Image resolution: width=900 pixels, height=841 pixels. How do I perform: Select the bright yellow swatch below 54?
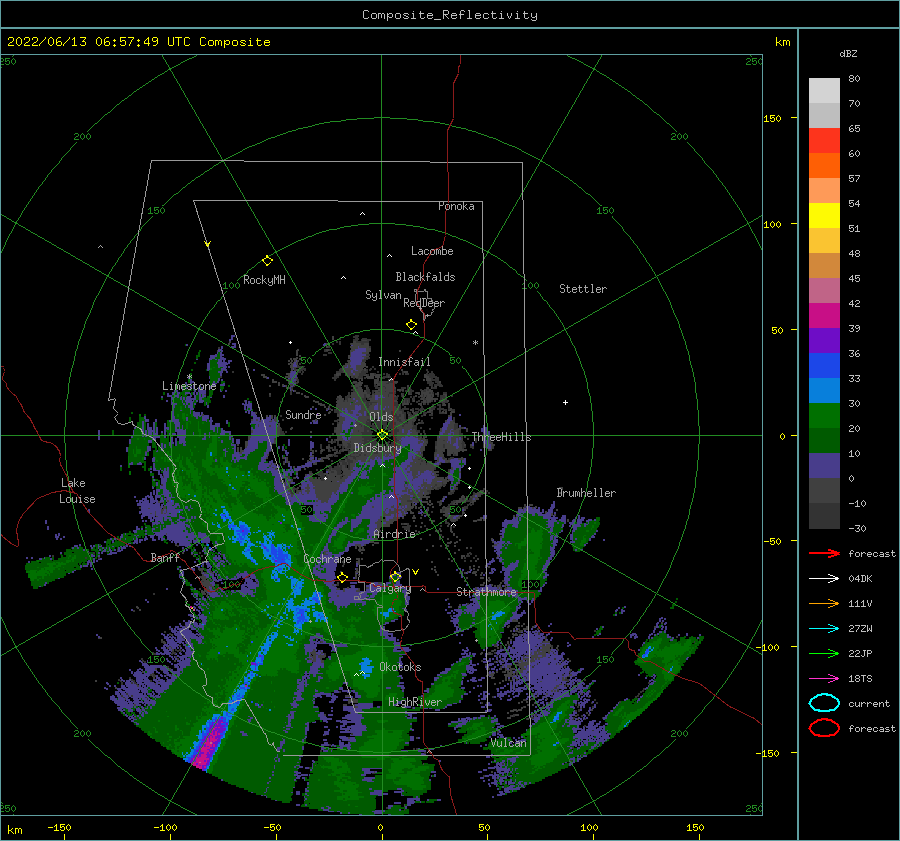(x=824, y=215)
